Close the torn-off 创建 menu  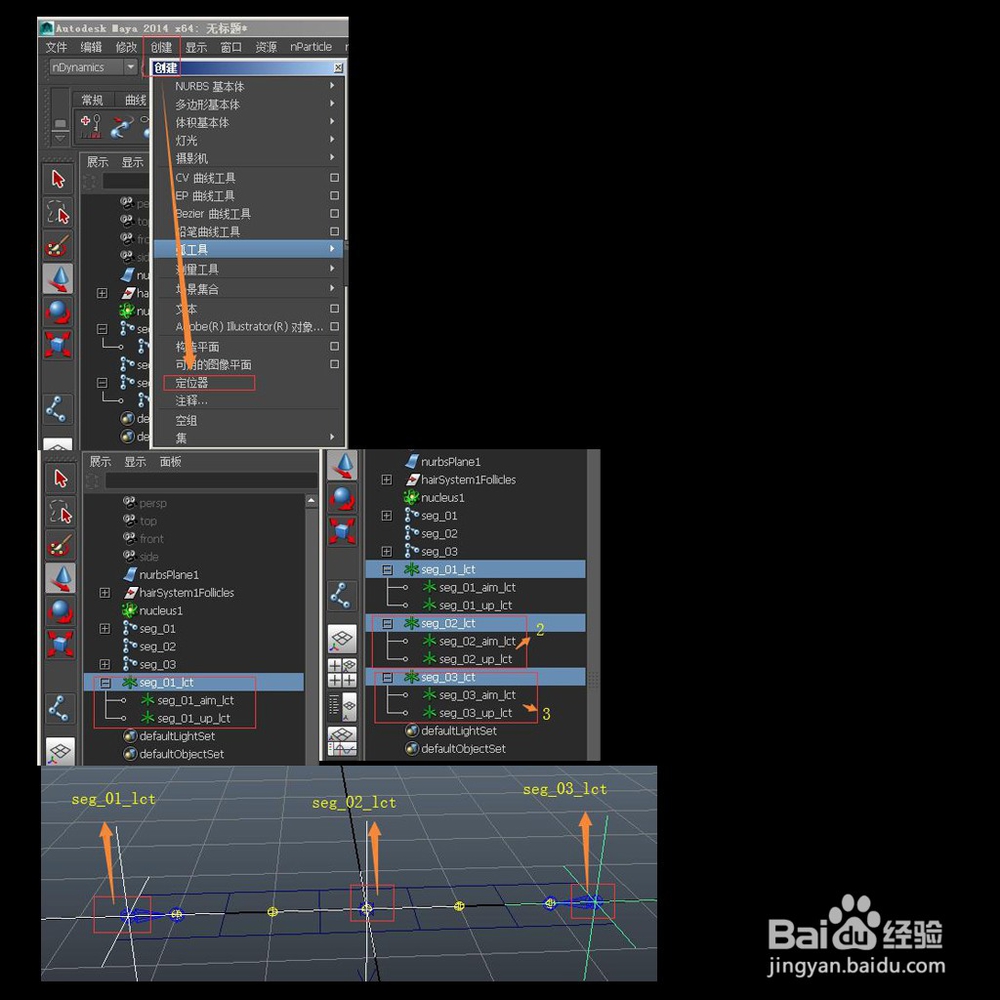click(x=338, y=68)
